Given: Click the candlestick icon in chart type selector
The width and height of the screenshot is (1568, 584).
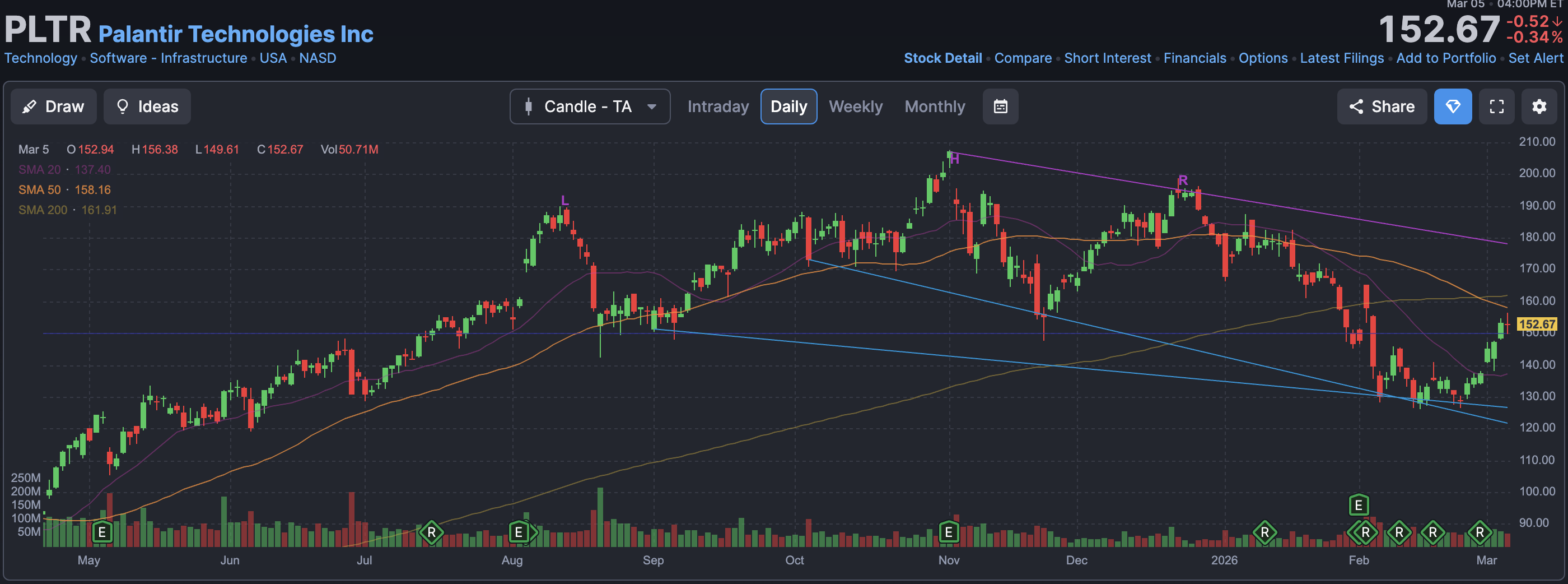Looking at the screenshot, I should [528, 106].
